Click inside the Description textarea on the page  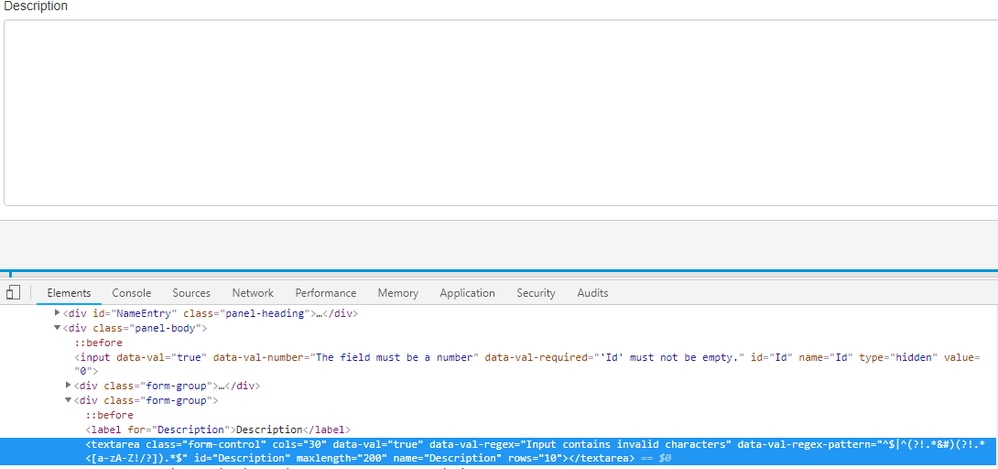[x=500, y=110]
